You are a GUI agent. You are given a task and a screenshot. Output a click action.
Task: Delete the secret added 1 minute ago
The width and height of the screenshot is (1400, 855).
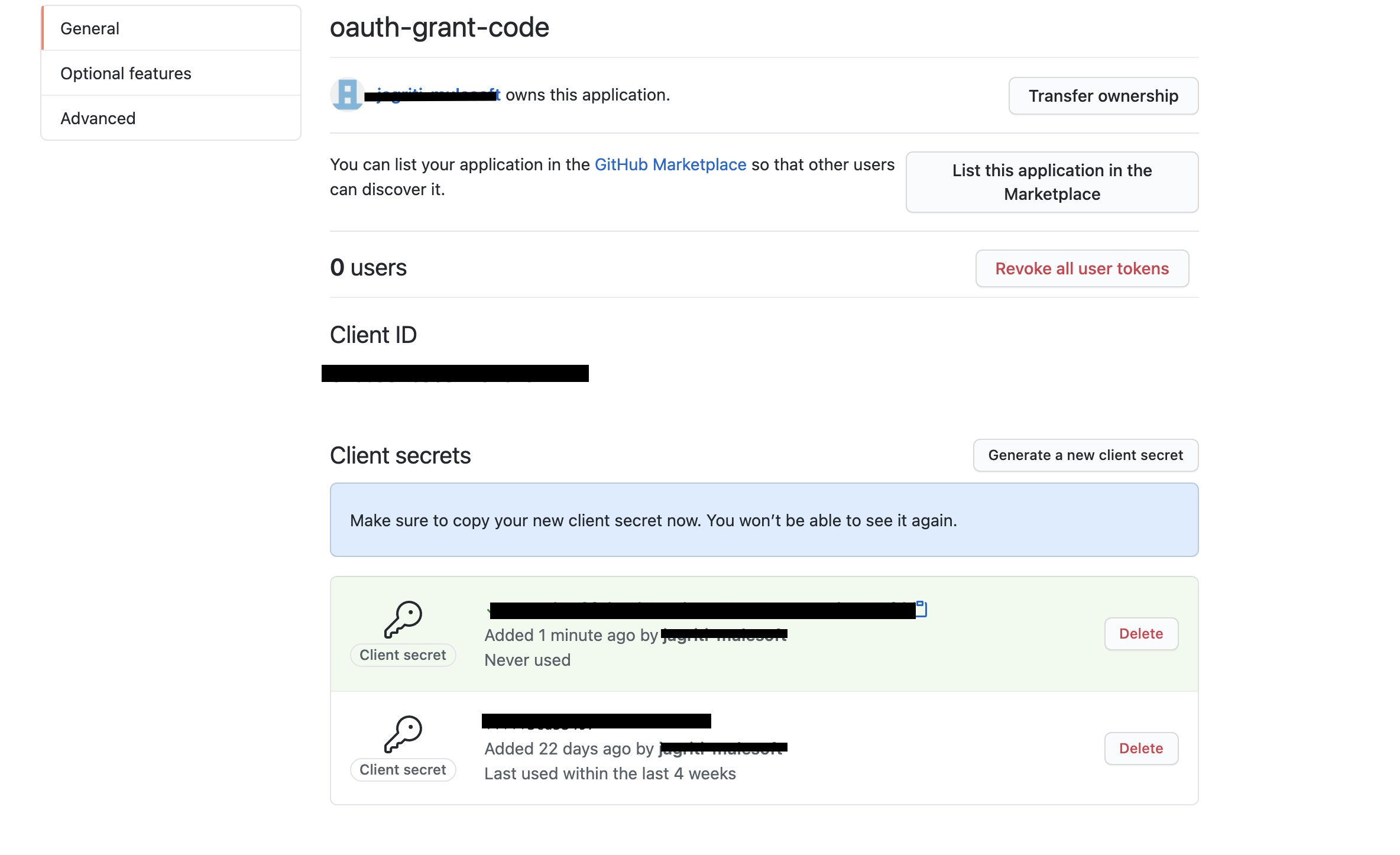coord(1140,634)
